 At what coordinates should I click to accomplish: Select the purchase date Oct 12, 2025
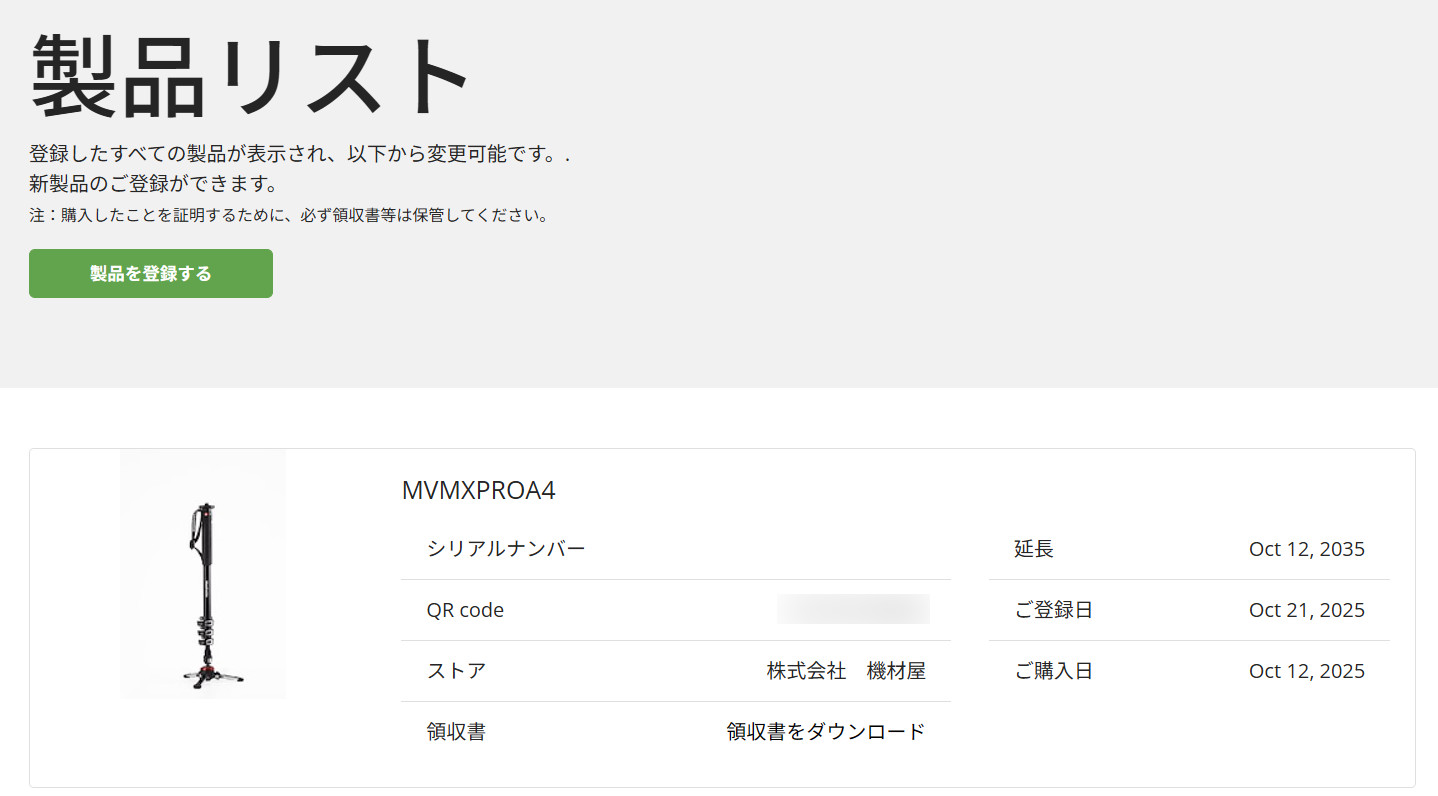pos(1306,671)
